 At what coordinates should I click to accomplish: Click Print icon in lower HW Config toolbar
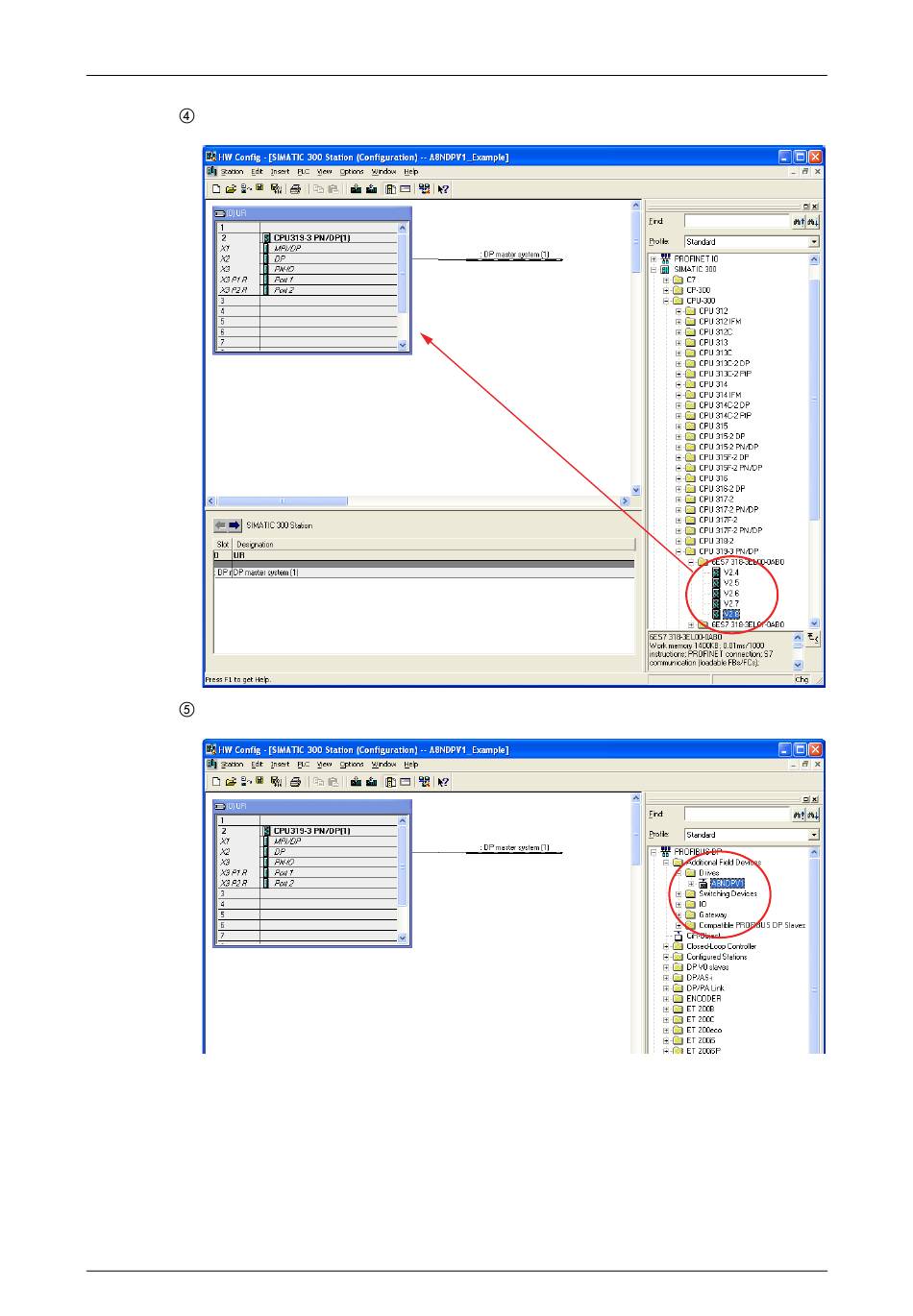point(296,782)
